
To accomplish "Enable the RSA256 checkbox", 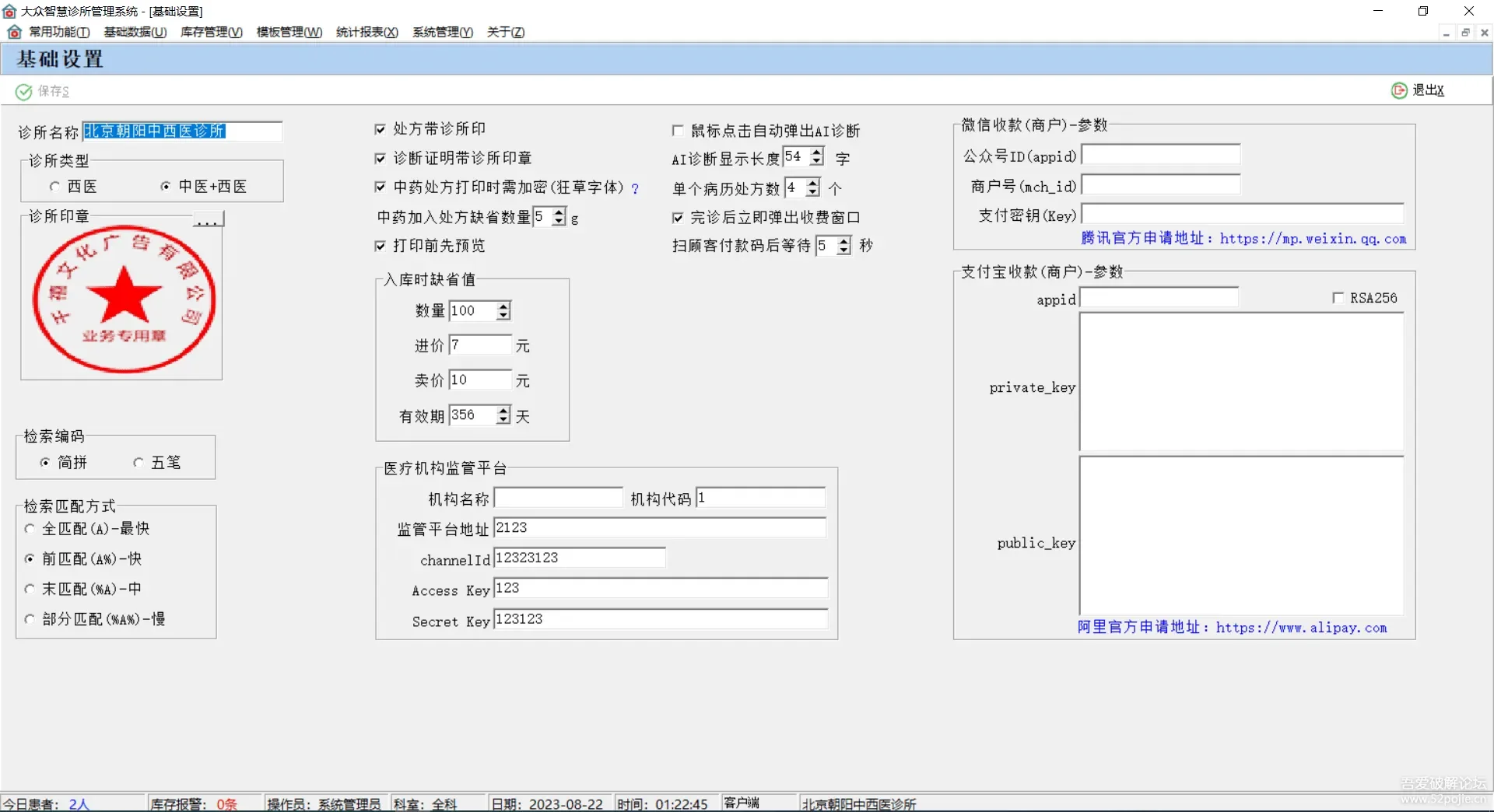I will click(1338, 298).
